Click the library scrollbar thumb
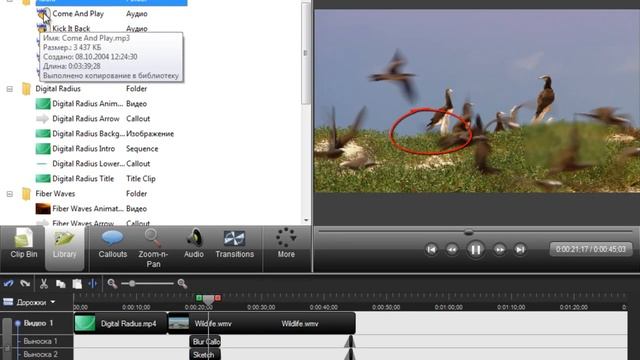640x360 pixels. 305,53
